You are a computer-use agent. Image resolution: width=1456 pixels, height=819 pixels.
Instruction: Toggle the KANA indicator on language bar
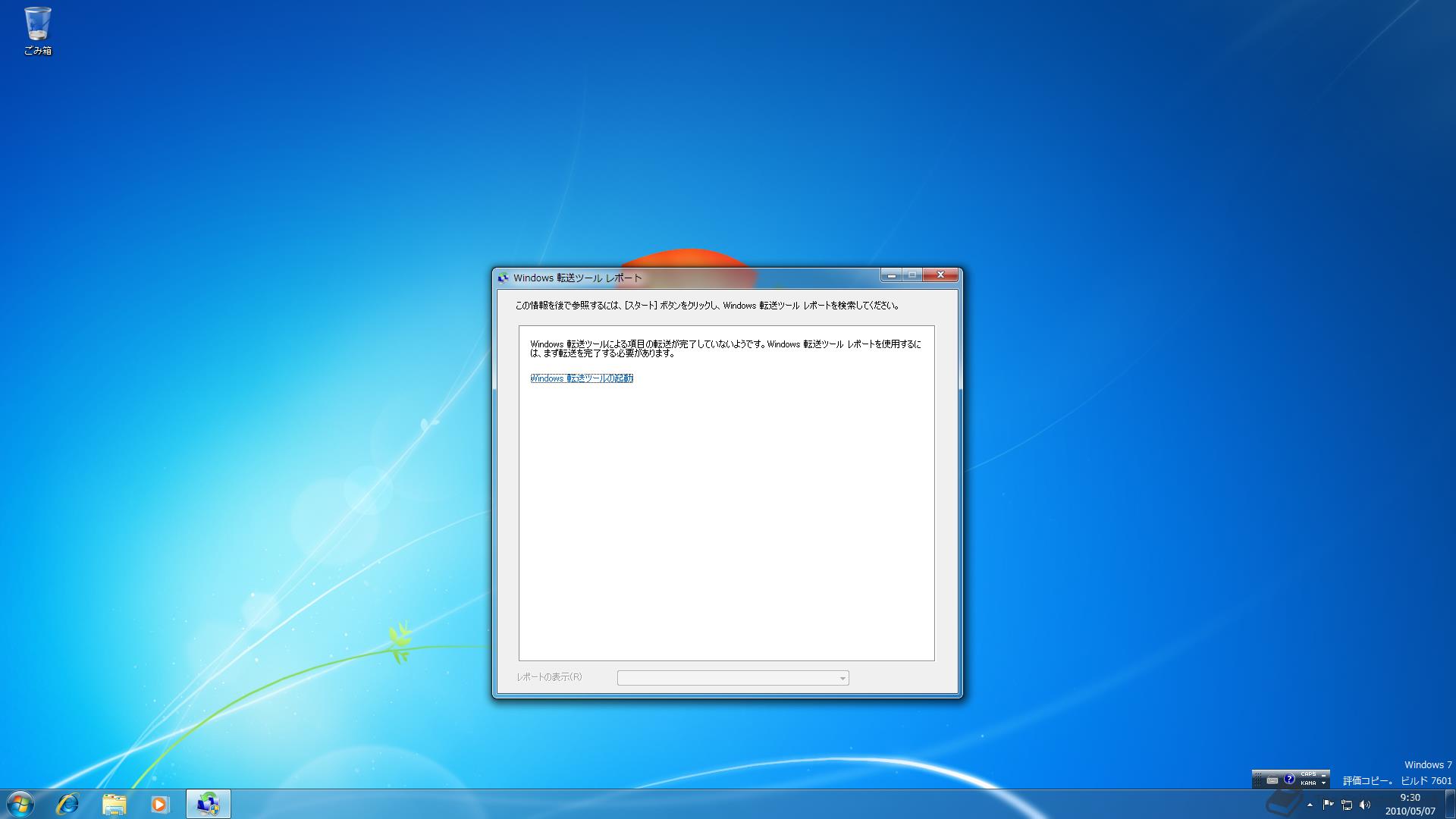[x=1308, y=783]
